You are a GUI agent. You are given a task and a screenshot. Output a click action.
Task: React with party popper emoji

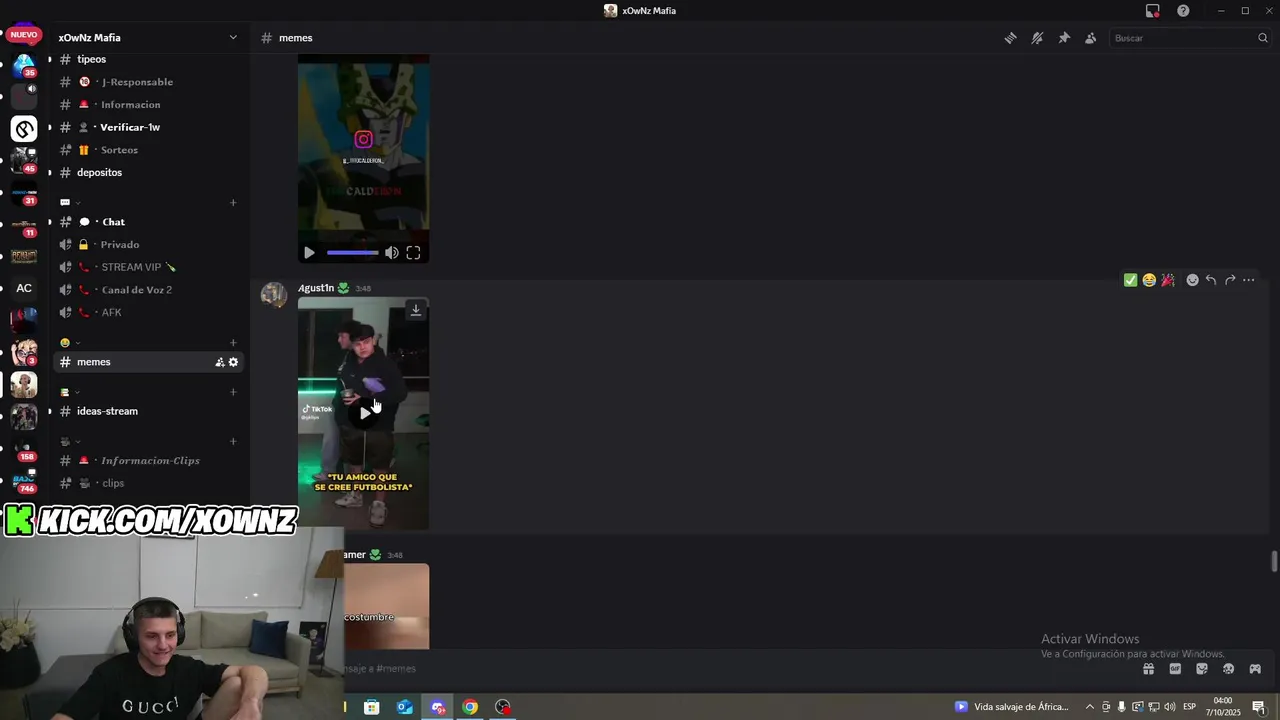(x=1168, y=280)
